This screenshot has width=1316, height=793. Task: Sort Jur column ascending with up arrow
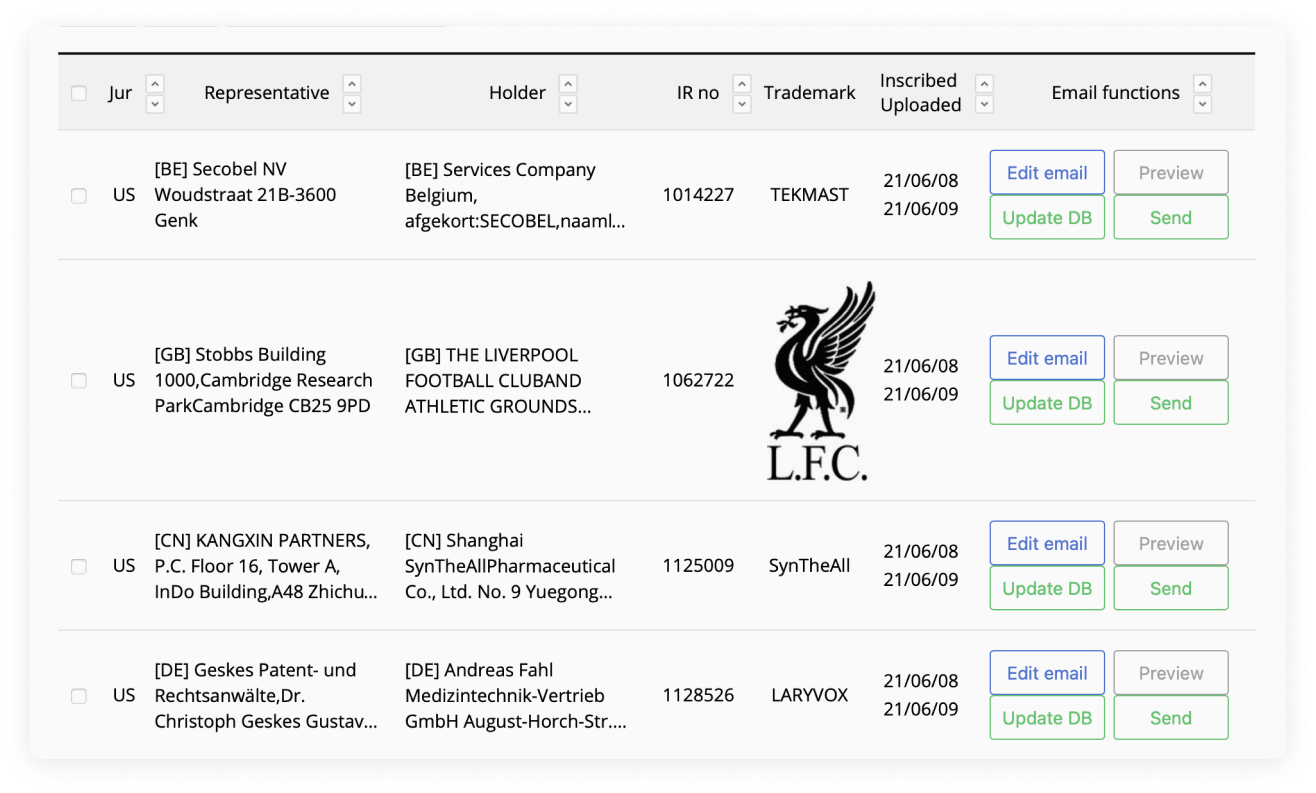click(x=155, y=83)
